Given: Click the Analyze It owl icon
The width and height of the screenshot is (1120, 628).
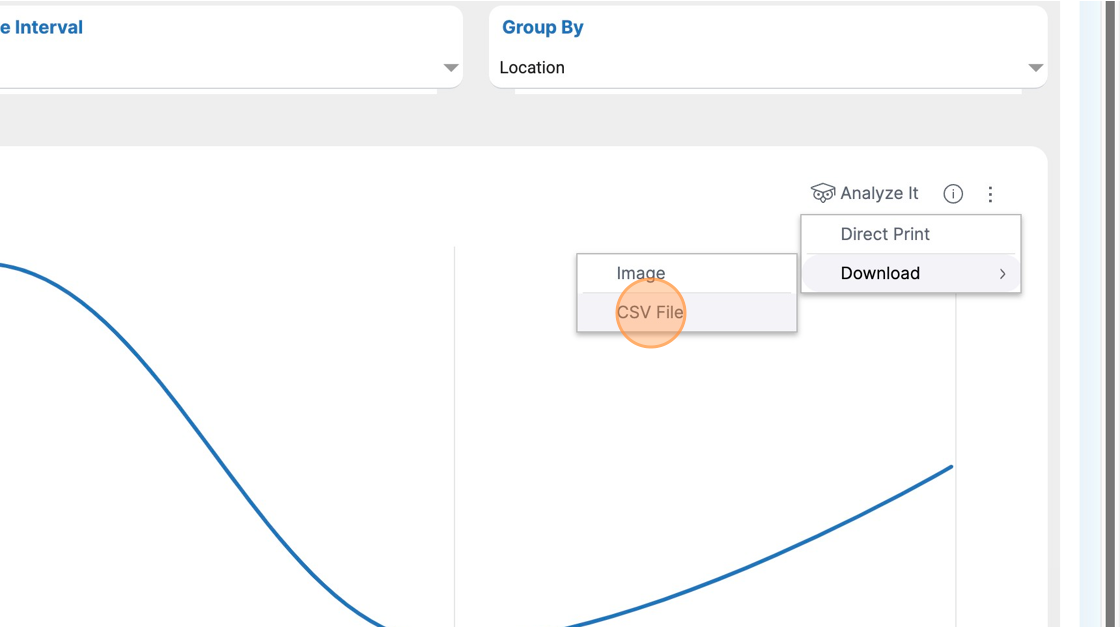Looking at the screenshot, I should pos(823,193).
